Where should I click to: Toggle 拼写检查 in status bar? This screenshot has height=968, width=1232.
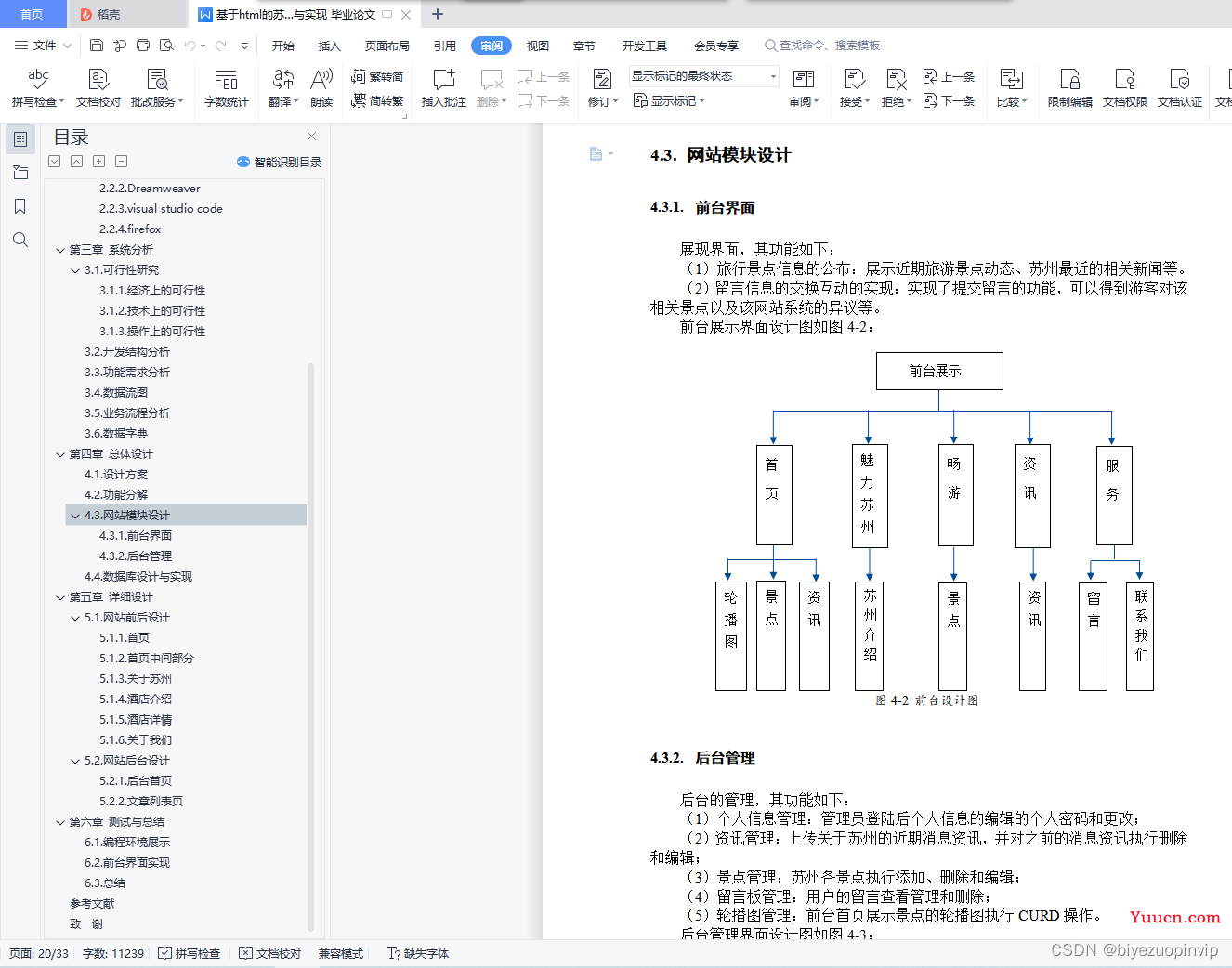[190, 953]
